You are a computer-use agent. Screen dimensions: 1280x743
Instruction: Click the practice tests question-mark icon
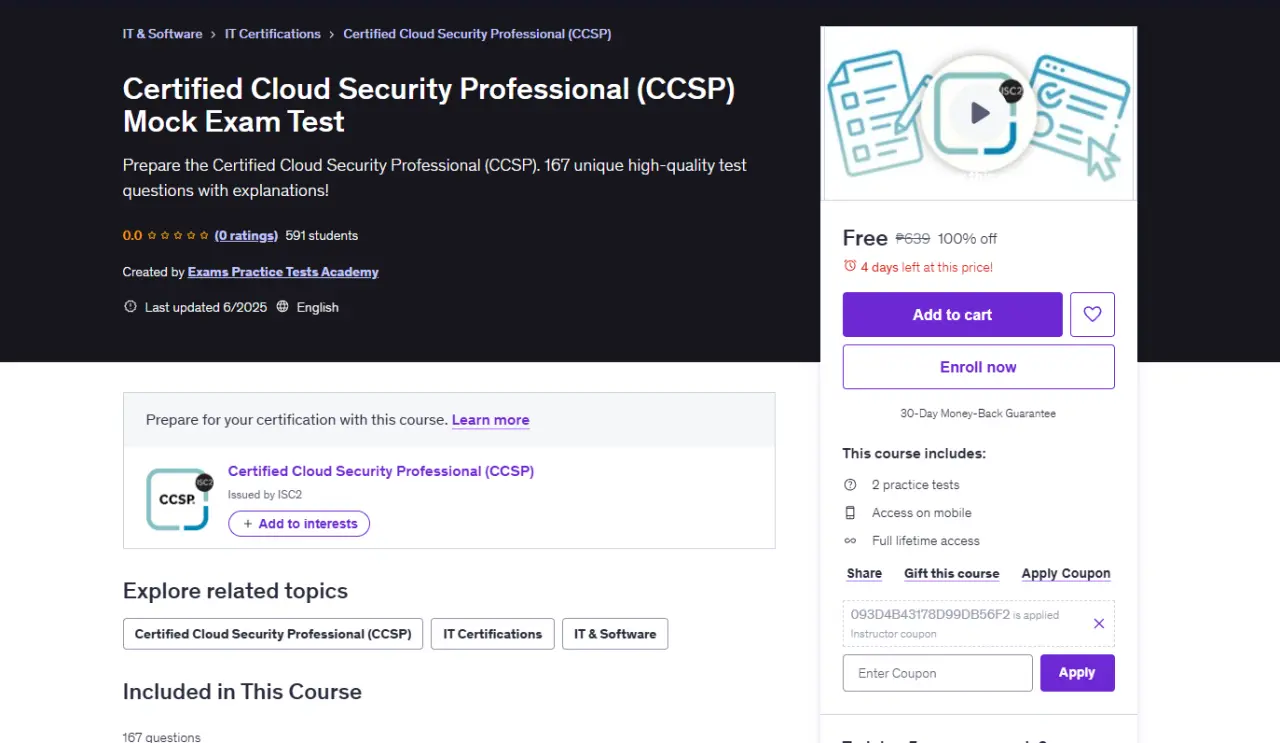850,485
